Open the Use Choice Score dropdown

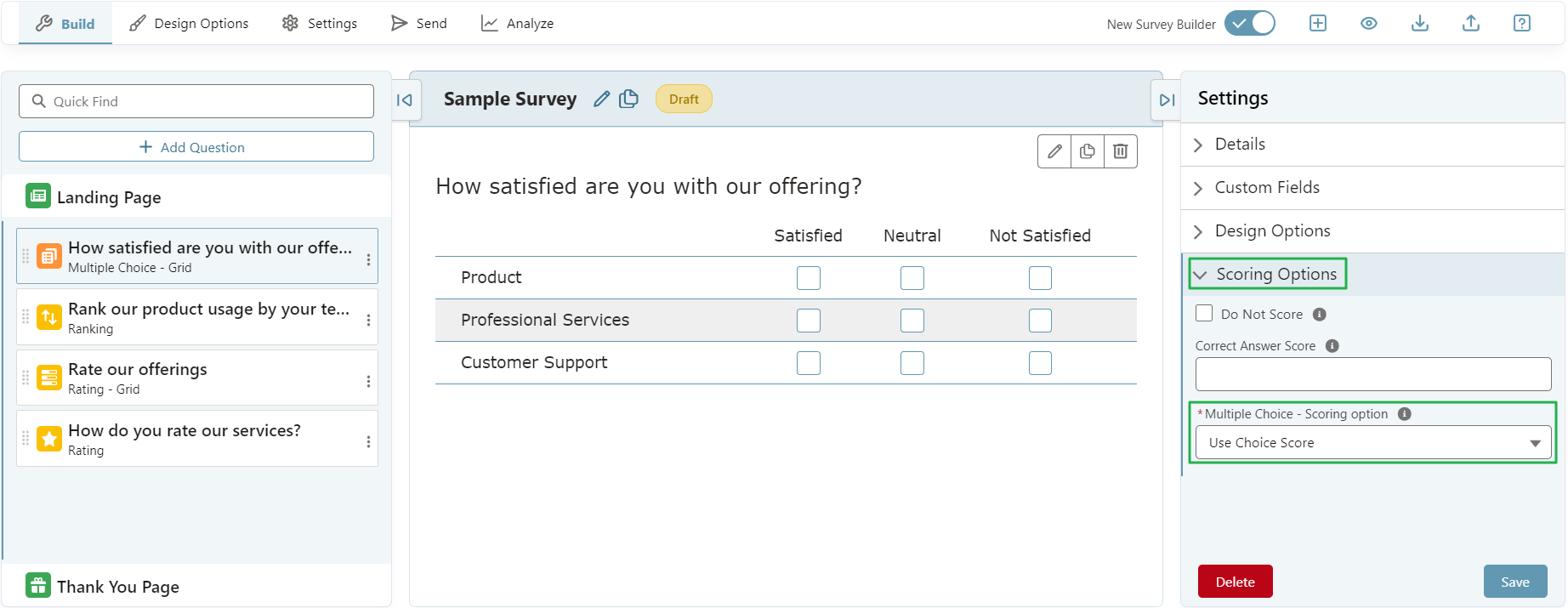[x=1373, y=442]
